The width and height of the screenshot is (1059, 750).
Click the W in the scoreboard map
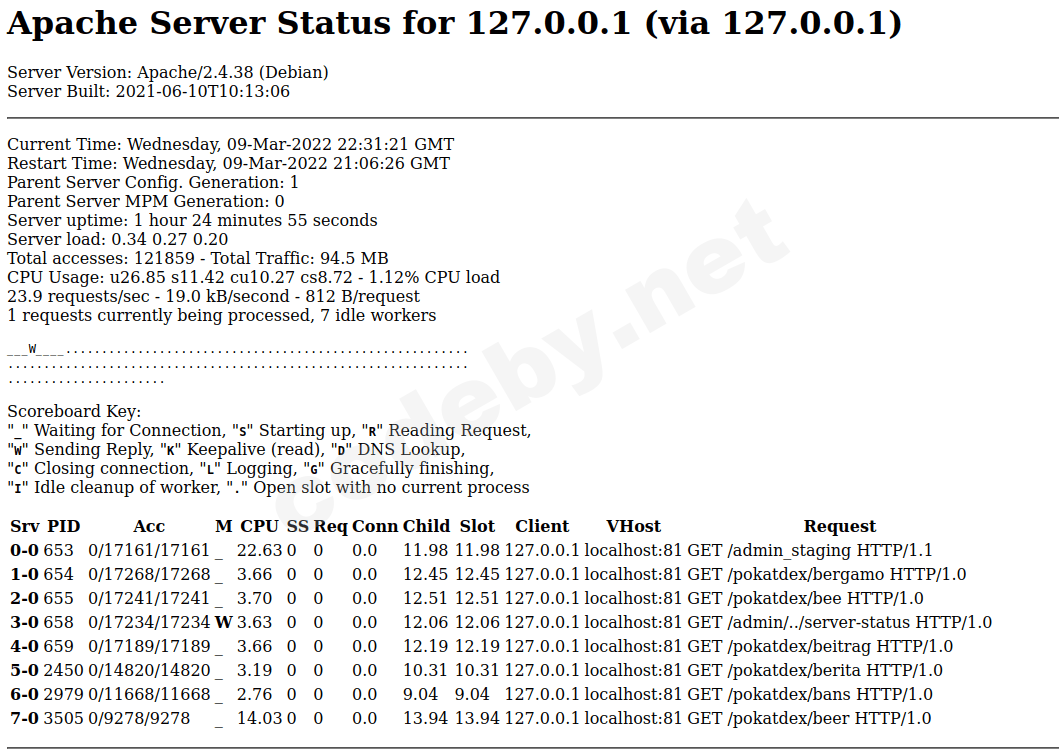[32, 350]
